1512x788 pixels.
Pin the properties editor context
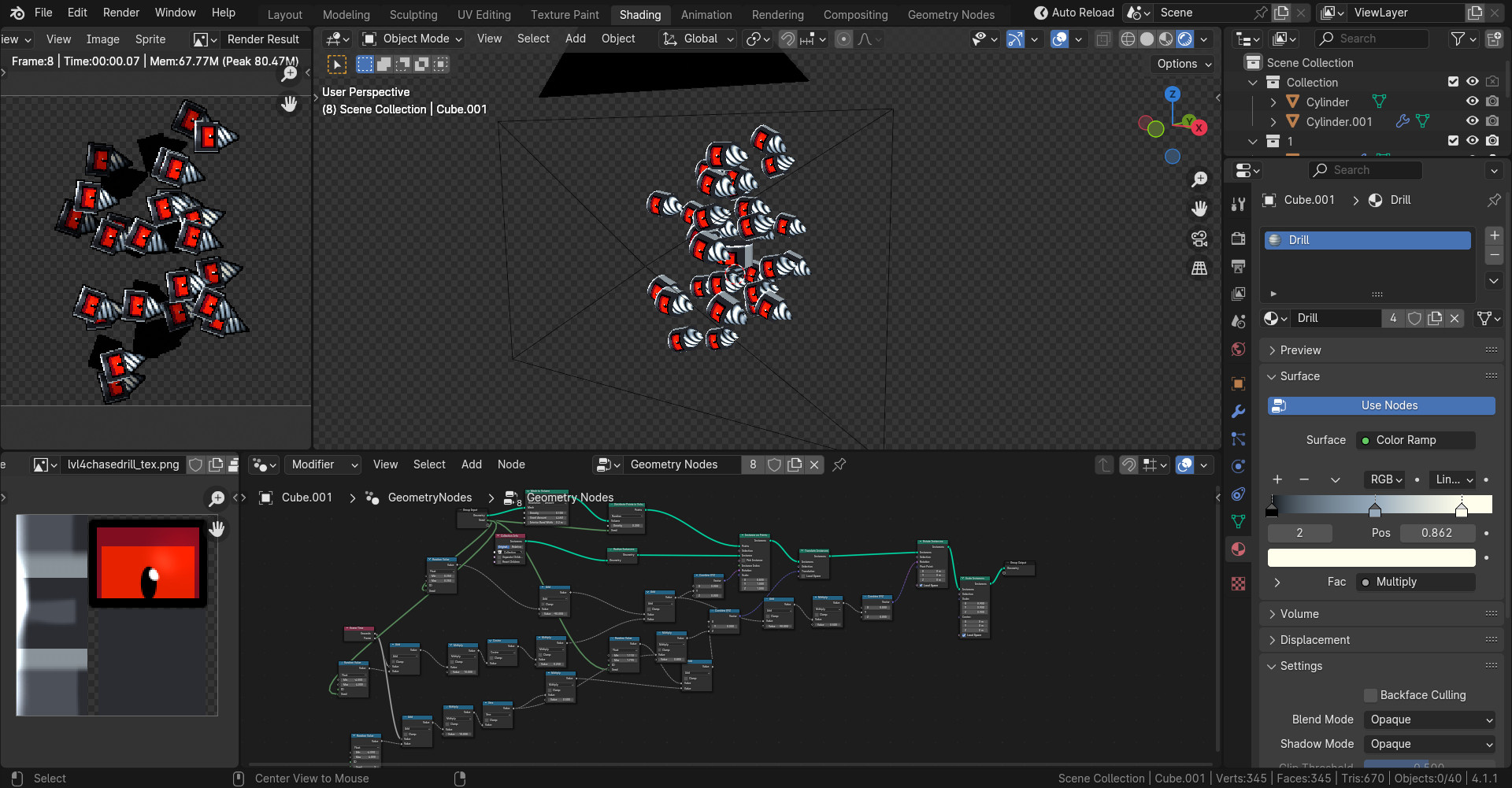[x=1494, y=200]
